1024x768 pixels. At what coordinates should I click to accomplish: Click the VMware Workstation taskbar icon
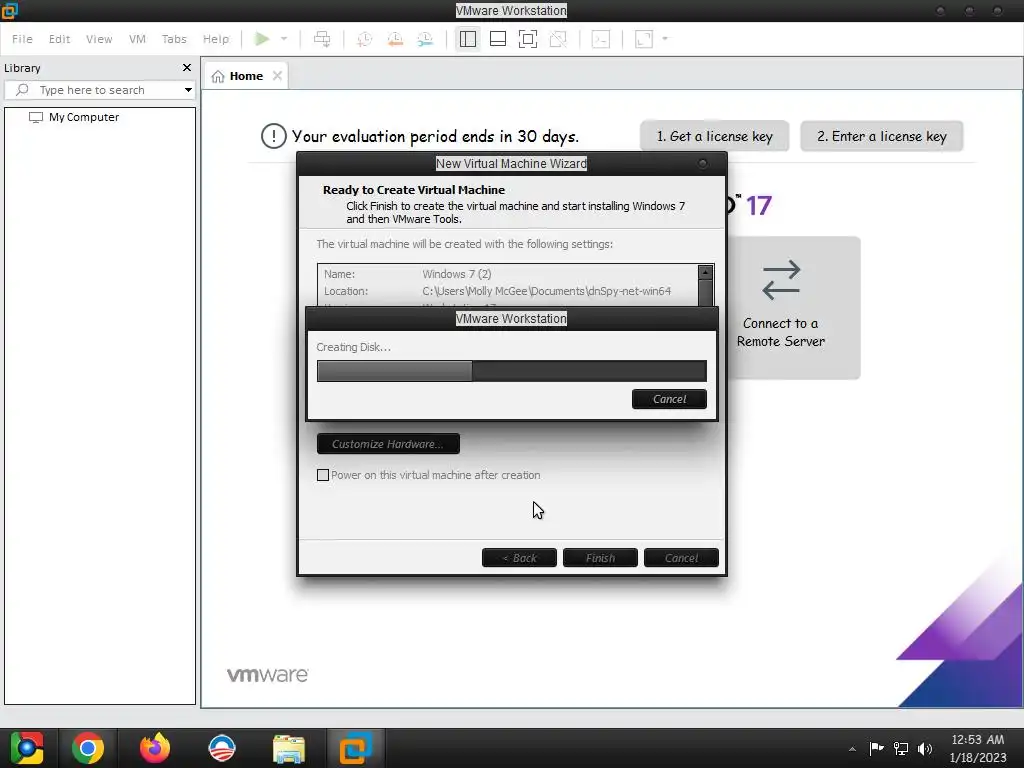coord(355,748)
